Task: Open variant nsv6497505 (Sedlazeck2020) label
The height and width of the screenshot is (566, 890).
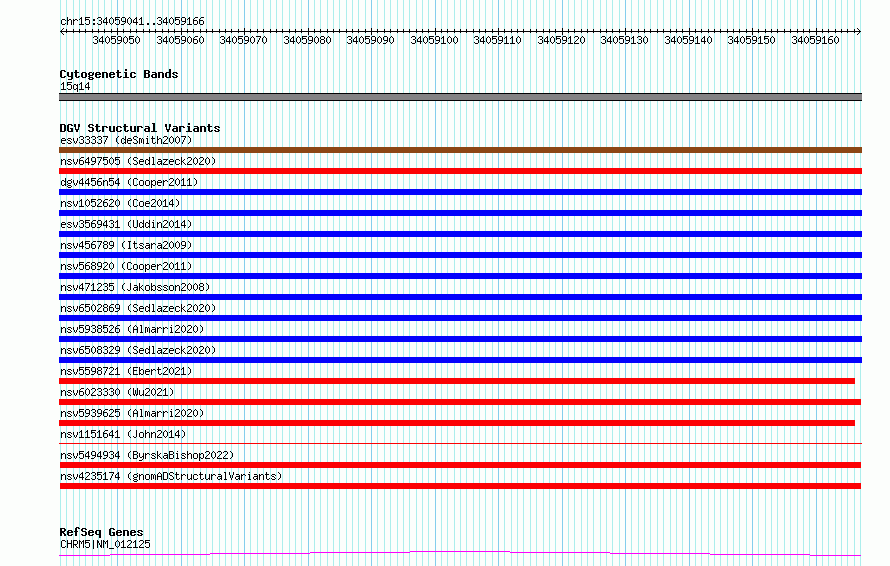Action: 138,161
